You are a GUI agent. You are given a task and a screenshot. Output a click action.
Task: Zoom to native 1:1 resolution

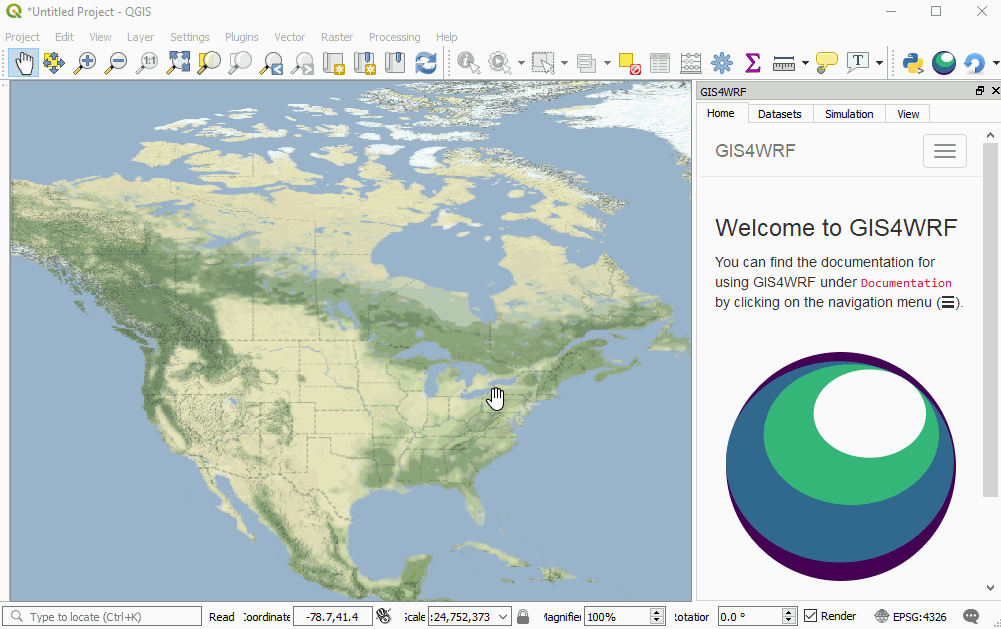point(147,63)
